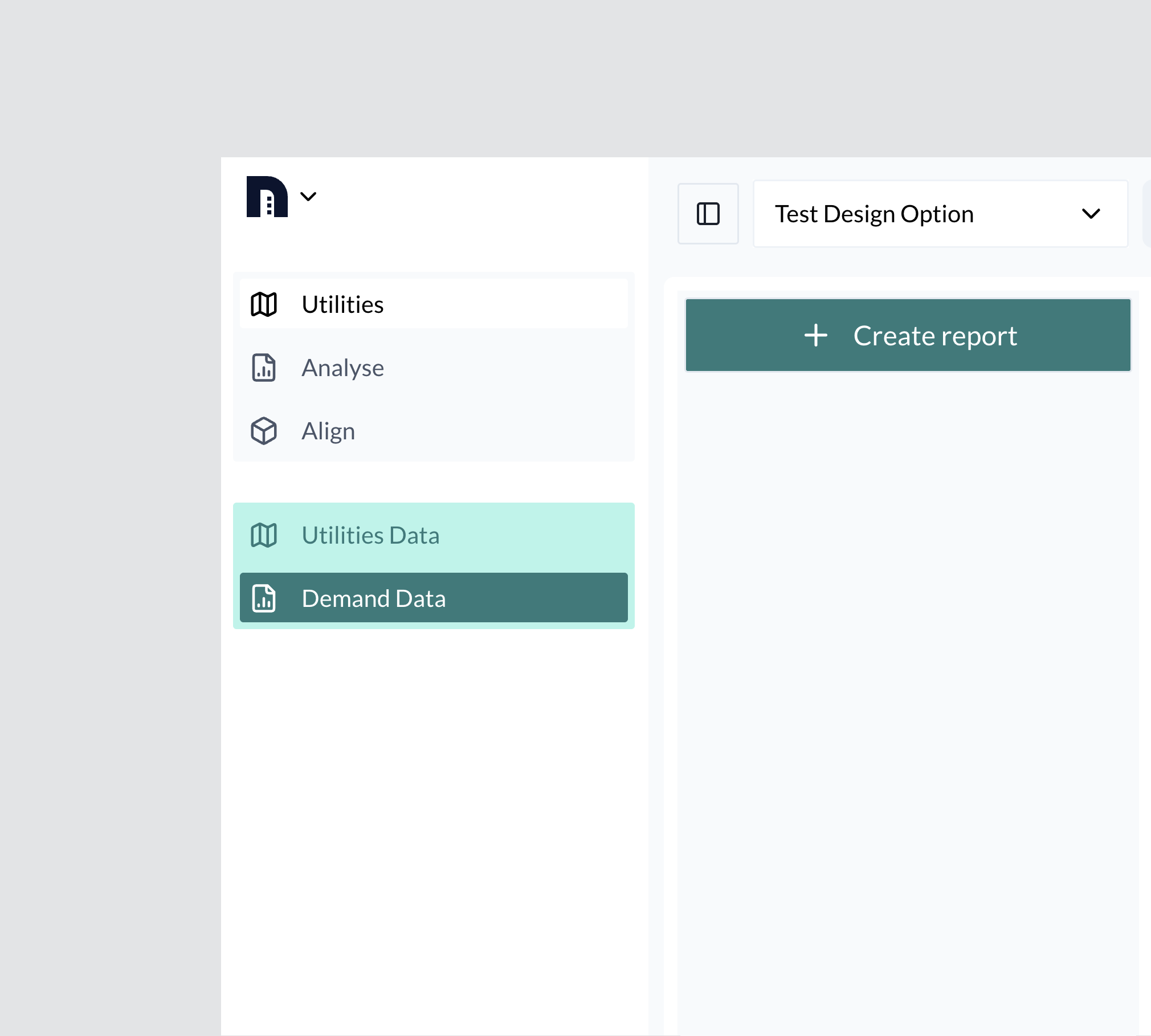This screenshot has height=1036, width=1151.
Task: Click the cube icon next to Align
Action: 264,431
